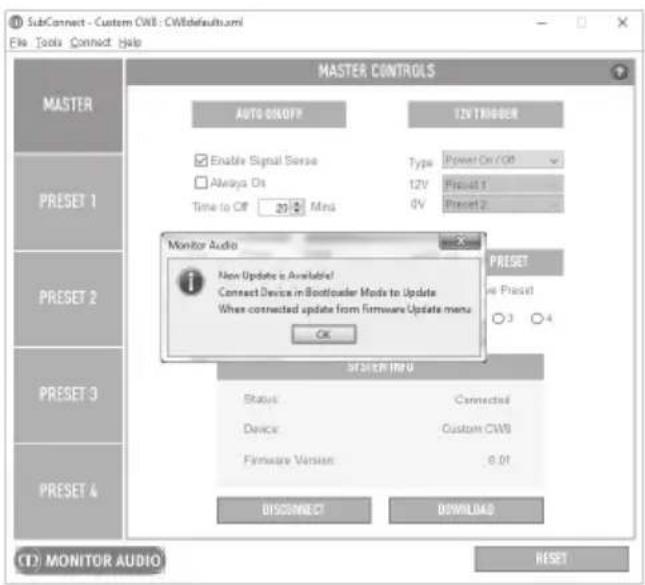Click the PRESET header behind the dialog

(525, 262)
